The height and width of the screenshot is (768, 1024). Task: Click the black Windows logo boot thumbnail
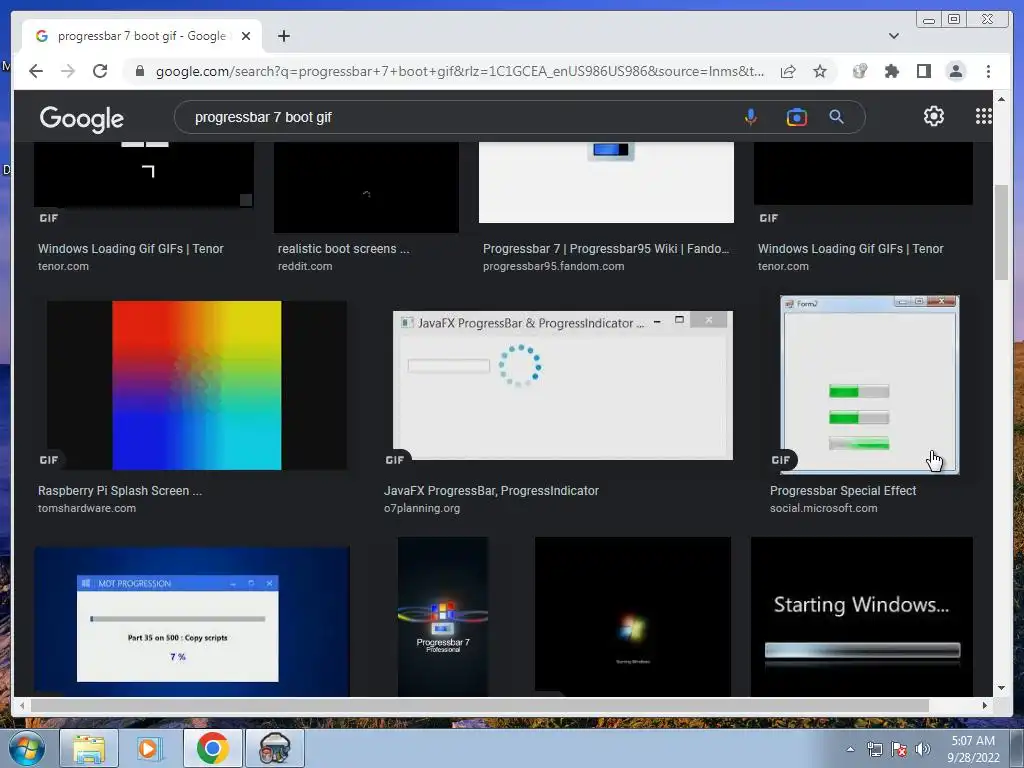(633, 616)
